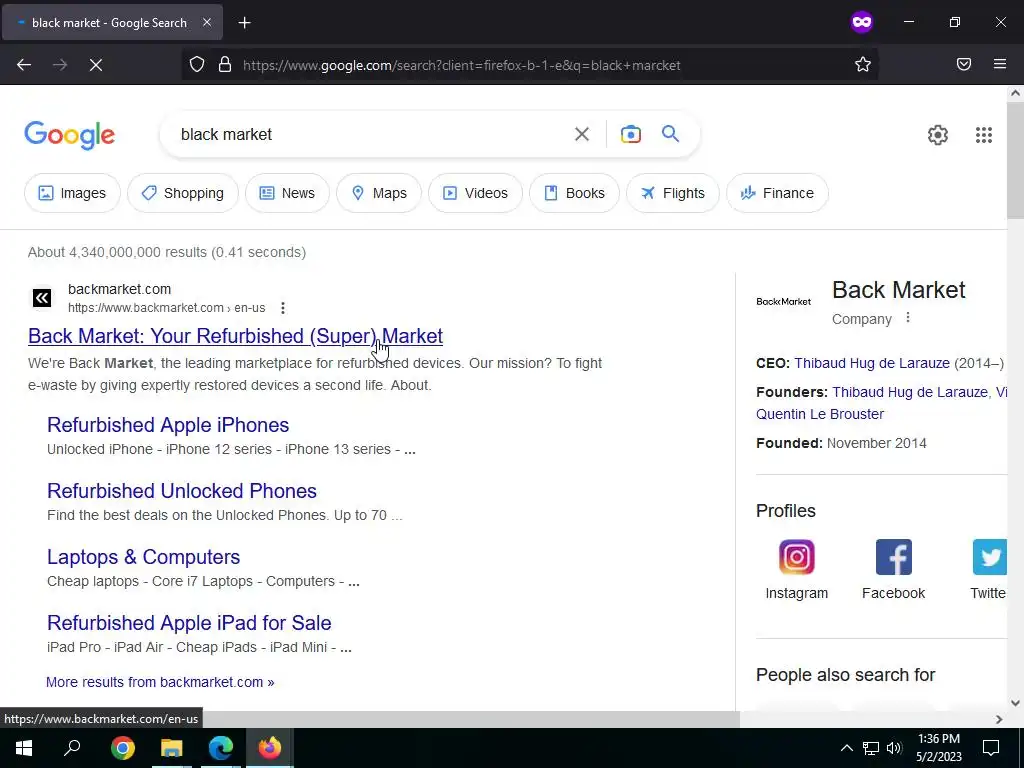Open Laptops & Computers link

pos(144,557)
